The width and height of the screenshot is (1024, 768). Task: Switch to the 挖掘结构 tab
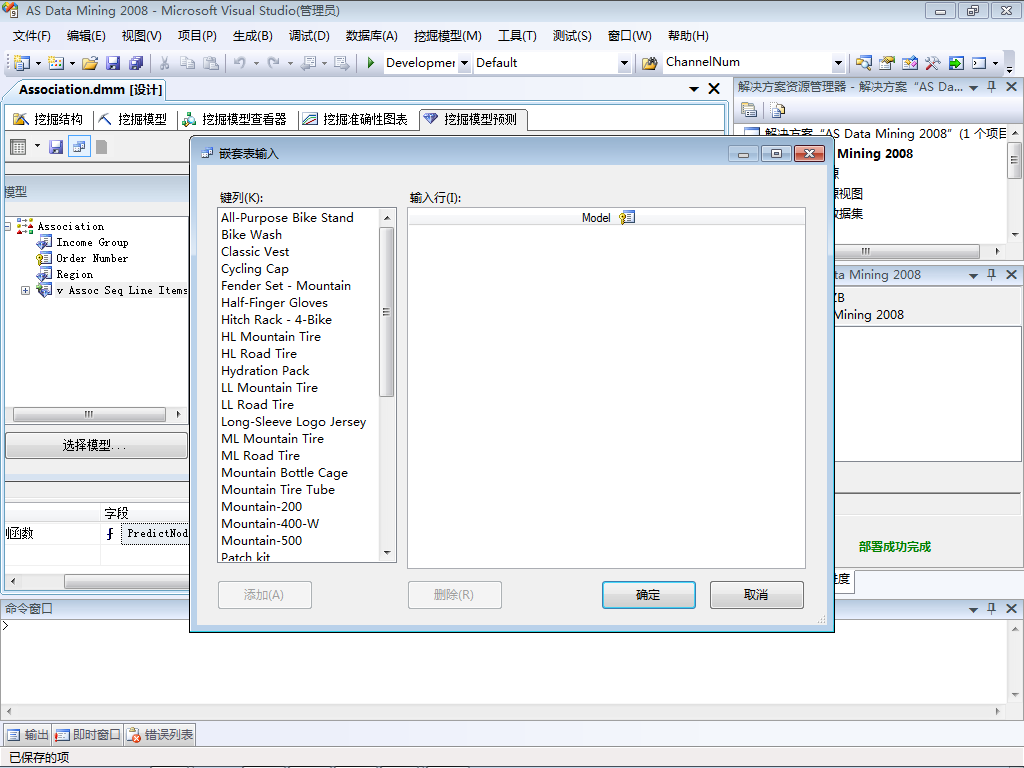click(48, 119)
